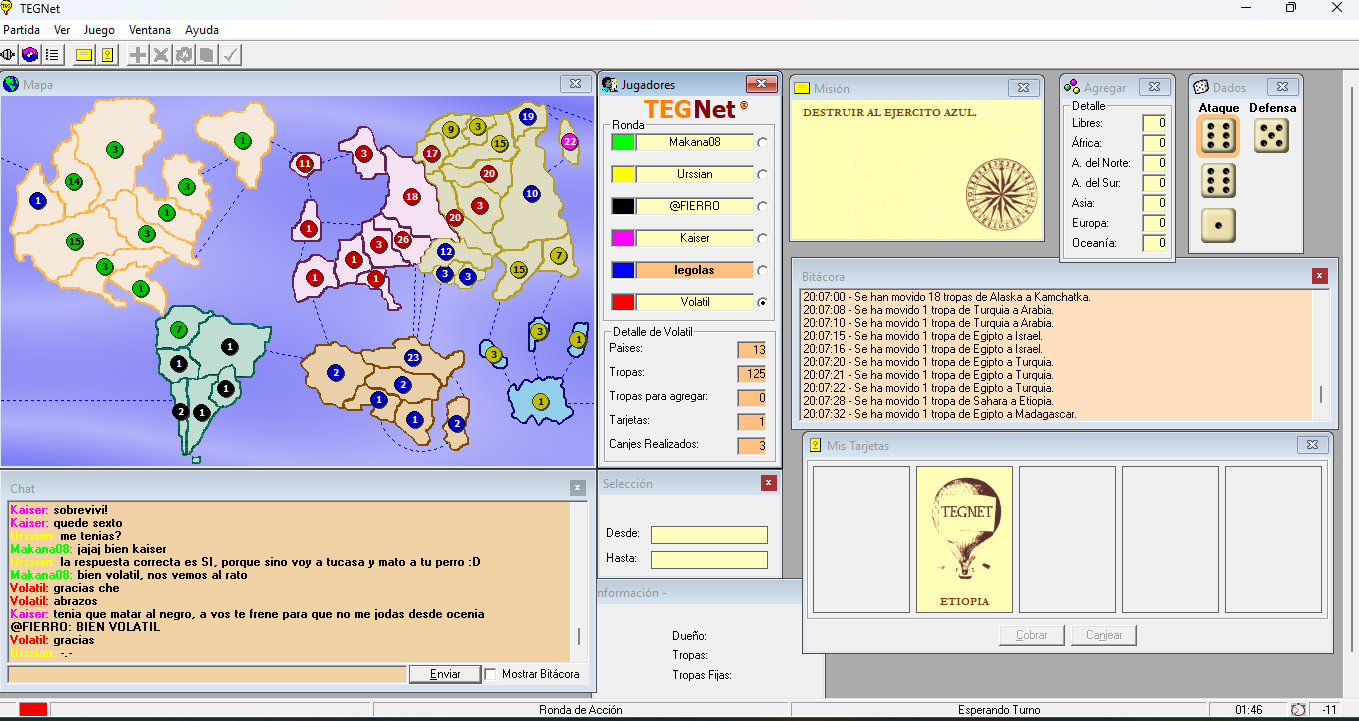Close the Jugadores panel
The image size is (1359, 721).
point(761,85)
